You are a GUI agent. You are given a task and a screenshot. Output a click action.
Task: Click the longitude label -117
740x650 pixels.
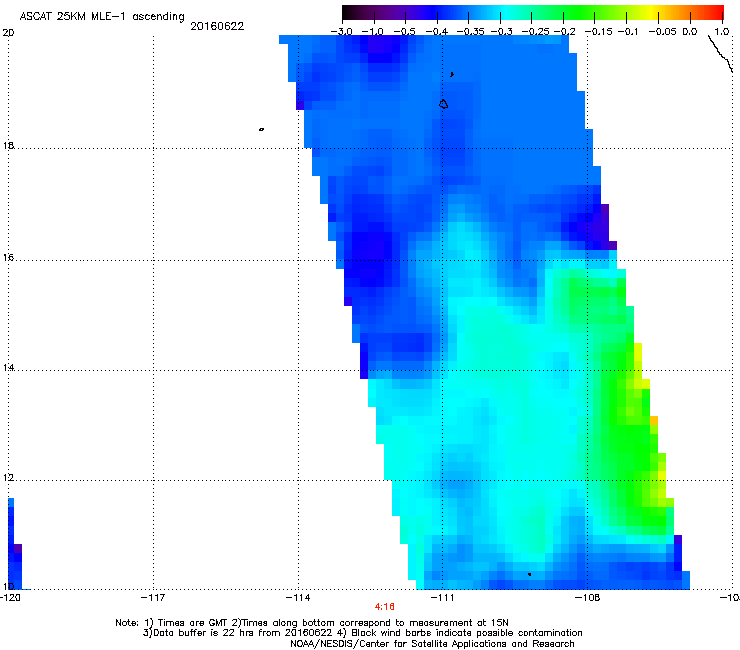click(x=153, y=598)
